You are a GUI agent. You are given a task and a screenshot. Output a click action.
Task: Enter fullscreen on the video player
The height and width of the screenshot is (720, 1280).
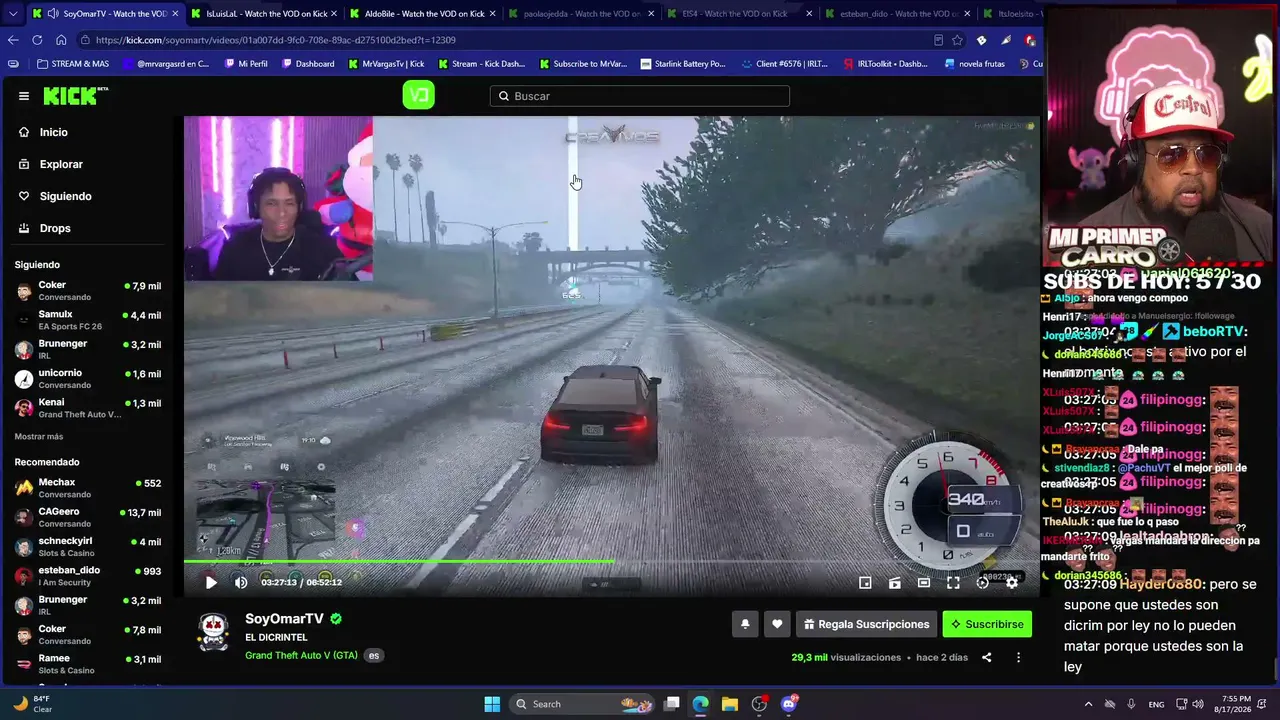[x=953, y=582]
